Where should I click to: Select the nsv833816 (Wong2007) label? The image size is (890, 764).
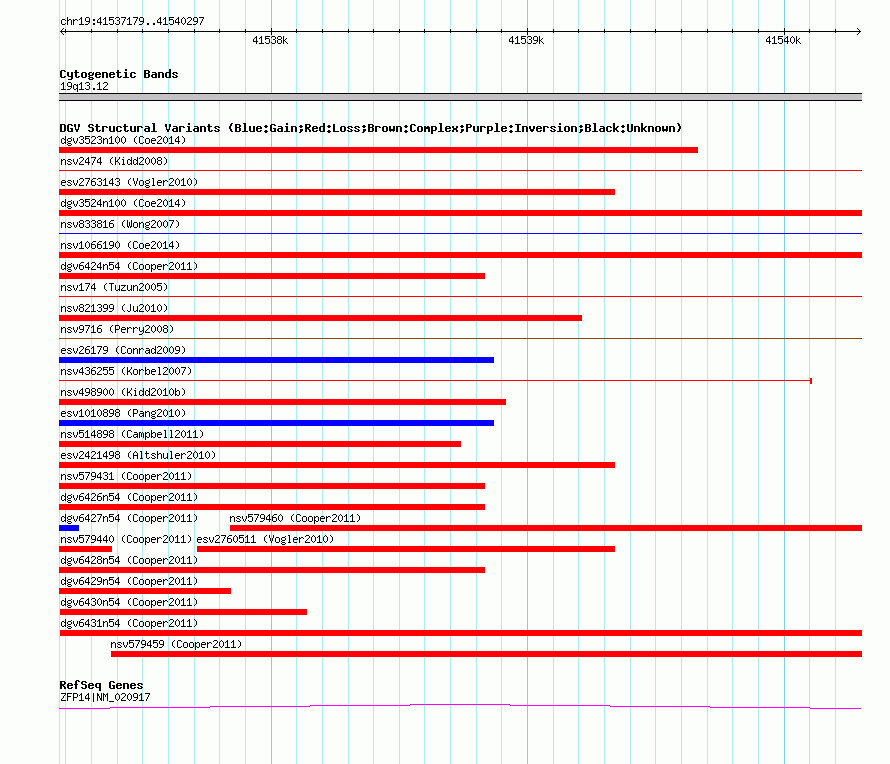click(x=120, y=224)
